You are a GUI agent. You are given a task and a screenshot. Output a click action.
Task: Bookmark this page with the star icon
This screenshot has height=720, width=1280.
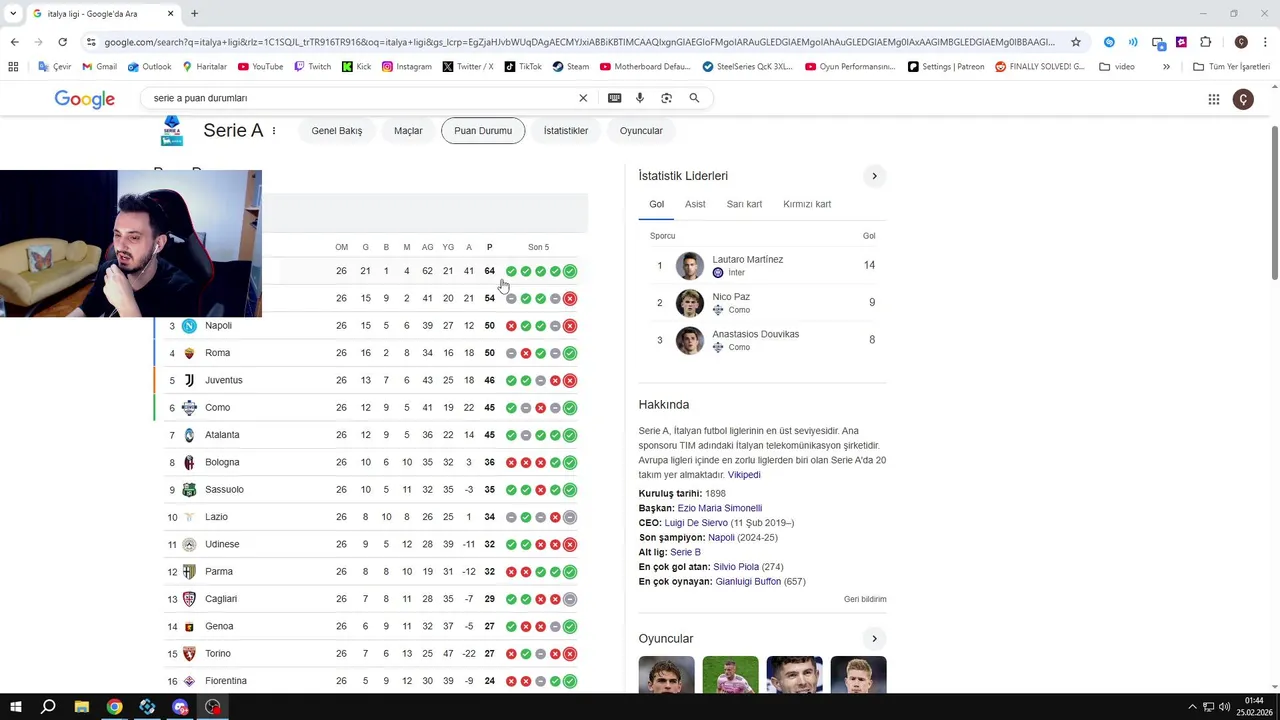pos(1076,42)
